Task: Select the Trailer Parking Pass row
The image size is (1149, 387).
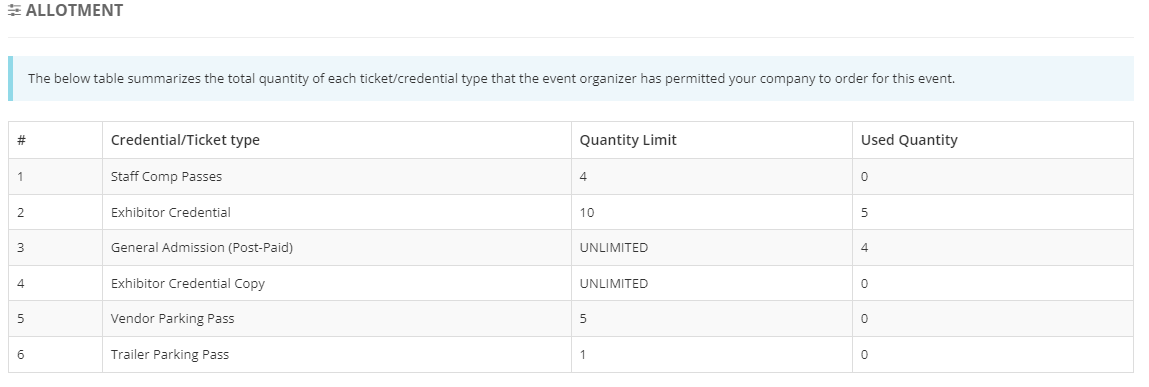Action: [571, 355]
